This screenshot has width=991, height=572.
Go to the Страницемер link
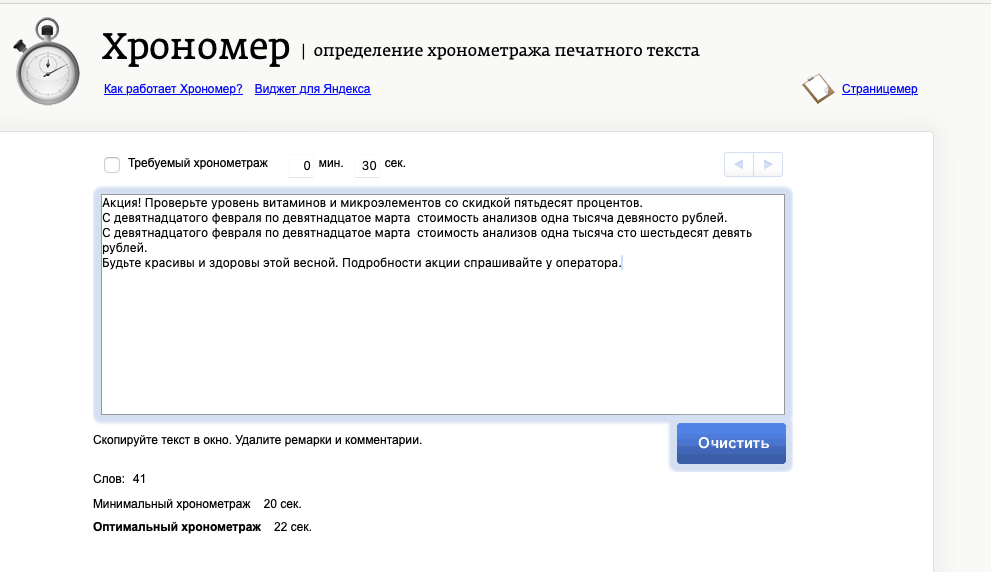879,89
